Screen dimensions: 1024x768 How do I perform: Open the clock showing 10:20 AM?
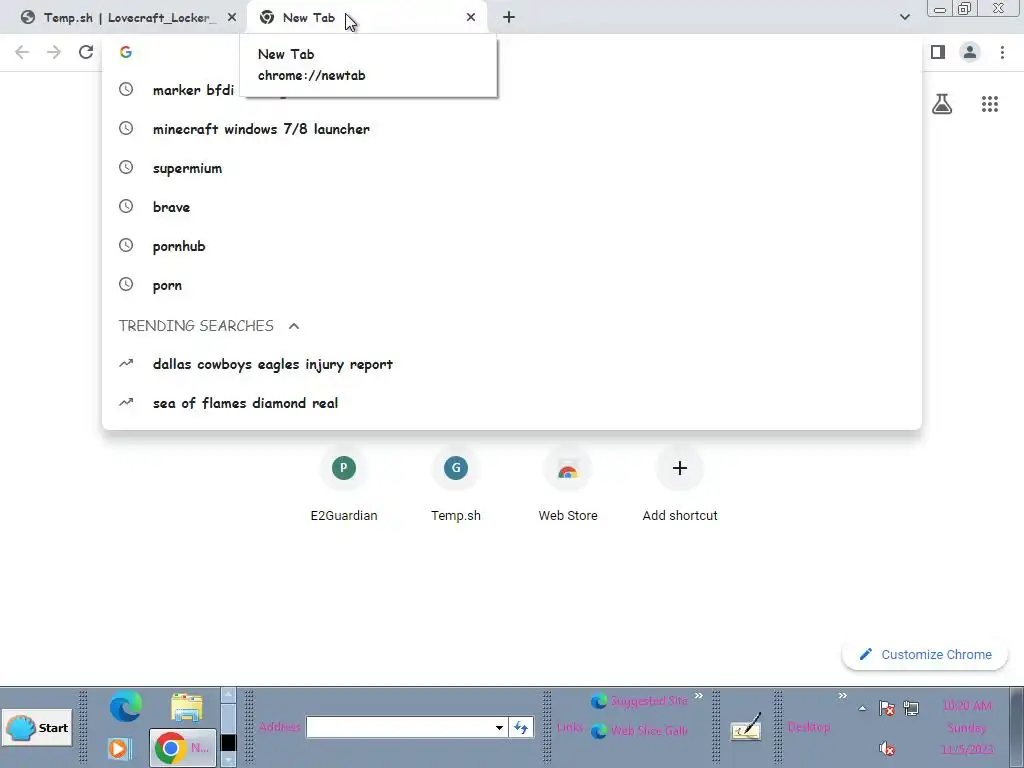(x=967, y=727)
